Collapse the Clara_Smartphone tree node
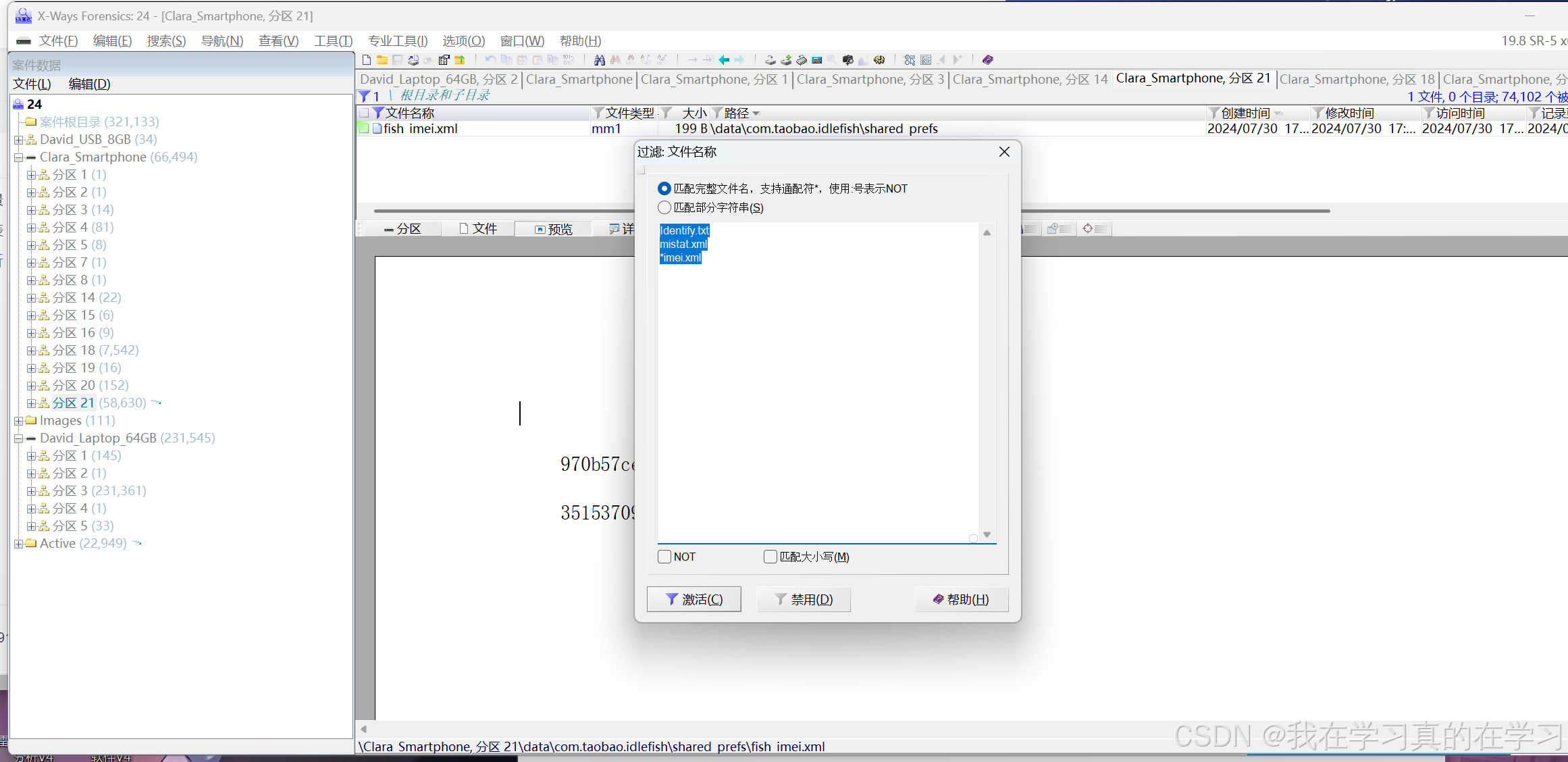1568x762 pixels. click(18, 157)
